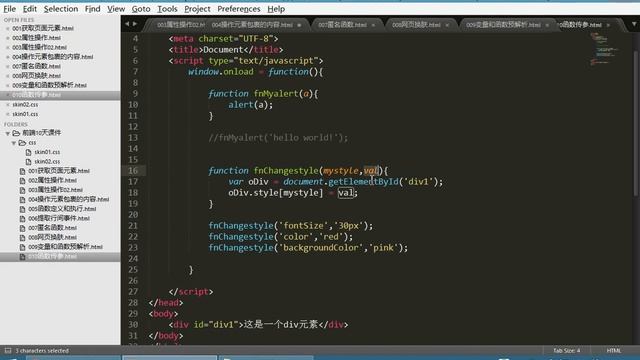Click the next tab arrow
640x360 pixels.
point(135,24)
